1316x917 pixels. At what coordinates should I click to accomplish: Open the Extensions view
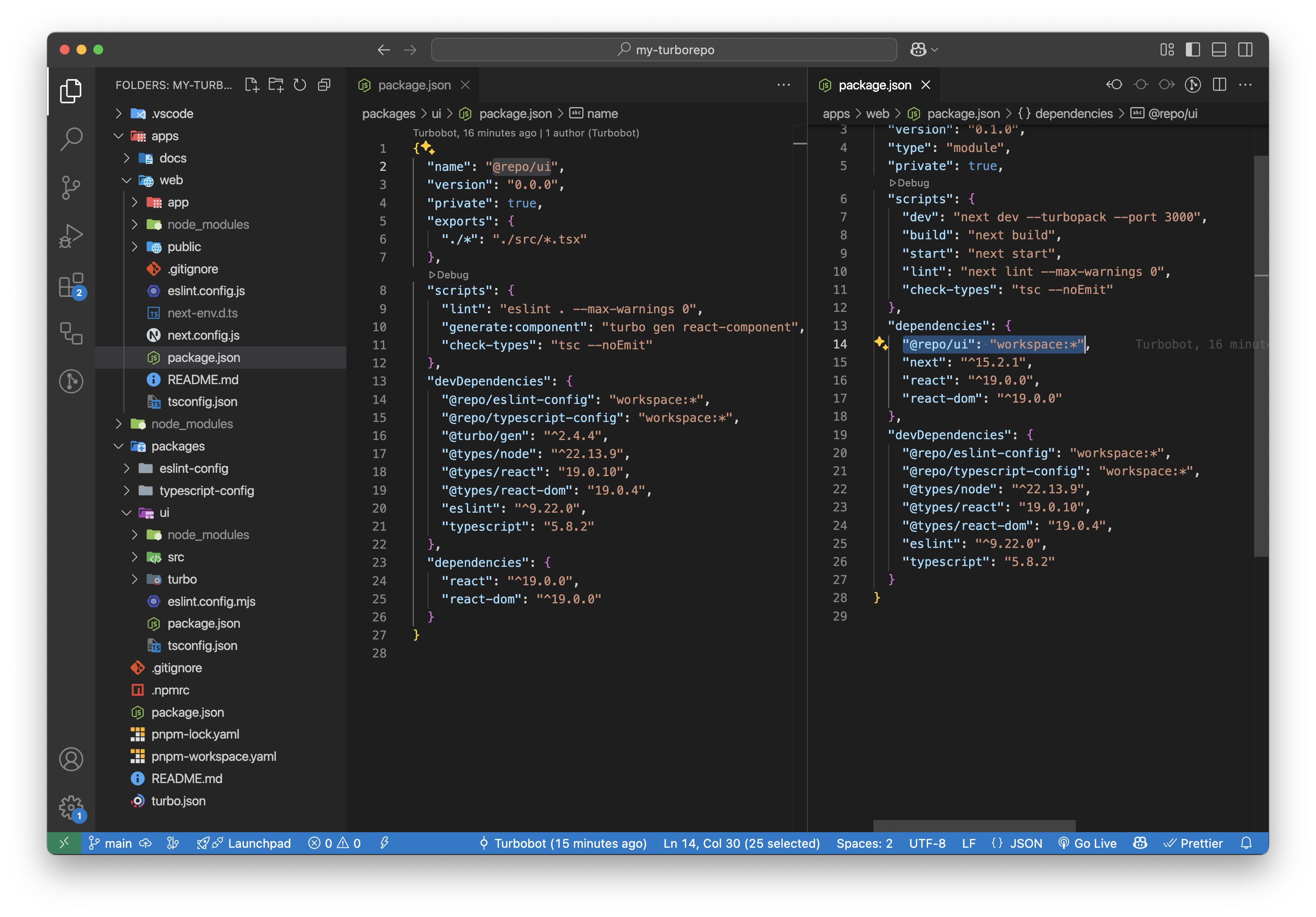pos(71,285)
